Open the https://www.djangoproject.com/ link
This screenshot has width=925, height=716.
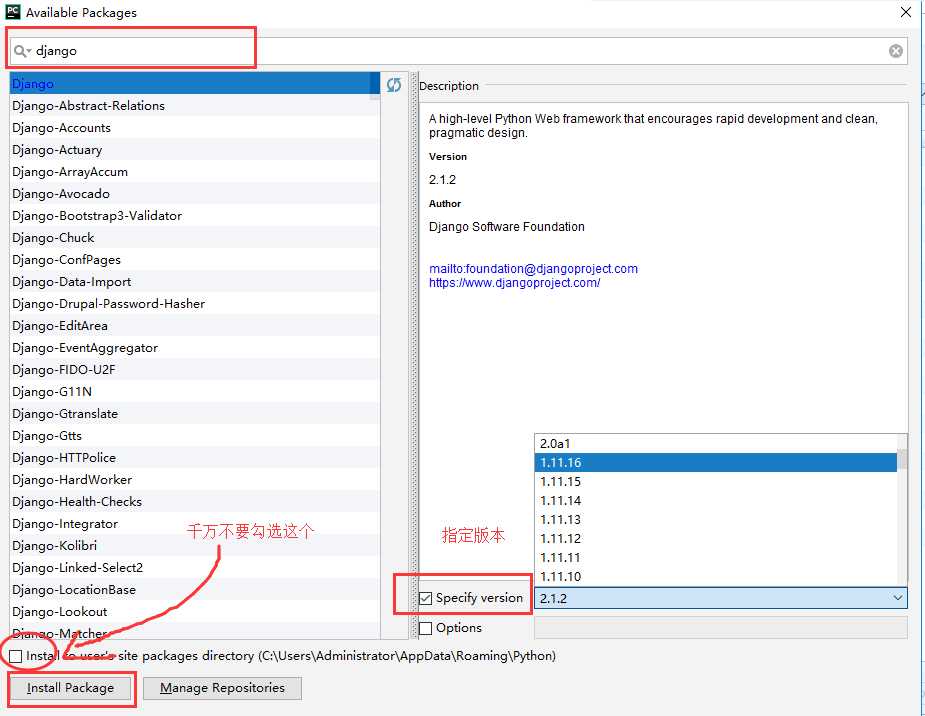tap(514, 283)
